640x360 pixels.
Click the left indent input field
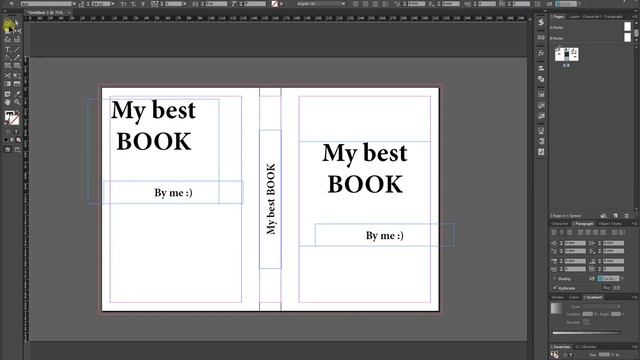click(x=575, y=243)
